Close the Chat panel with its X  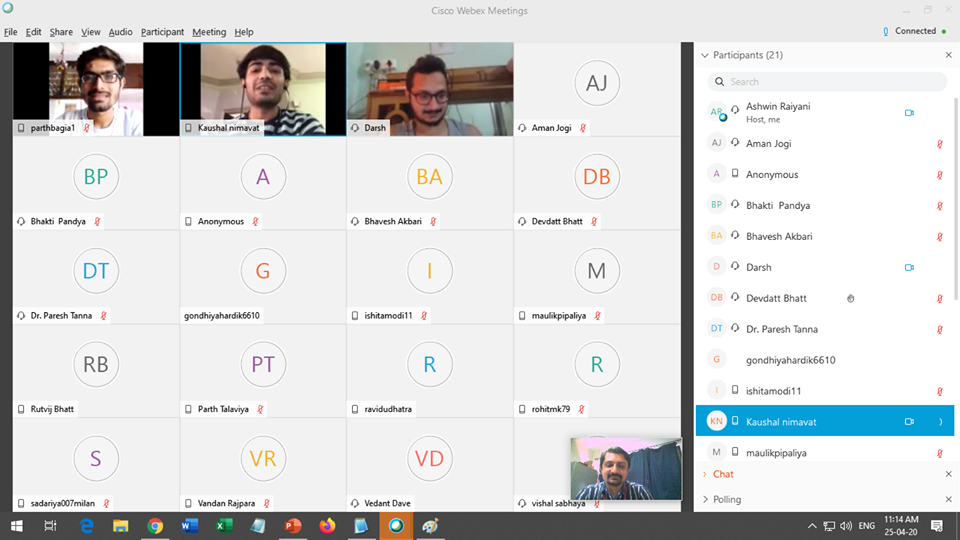click(x=948, y=474)
